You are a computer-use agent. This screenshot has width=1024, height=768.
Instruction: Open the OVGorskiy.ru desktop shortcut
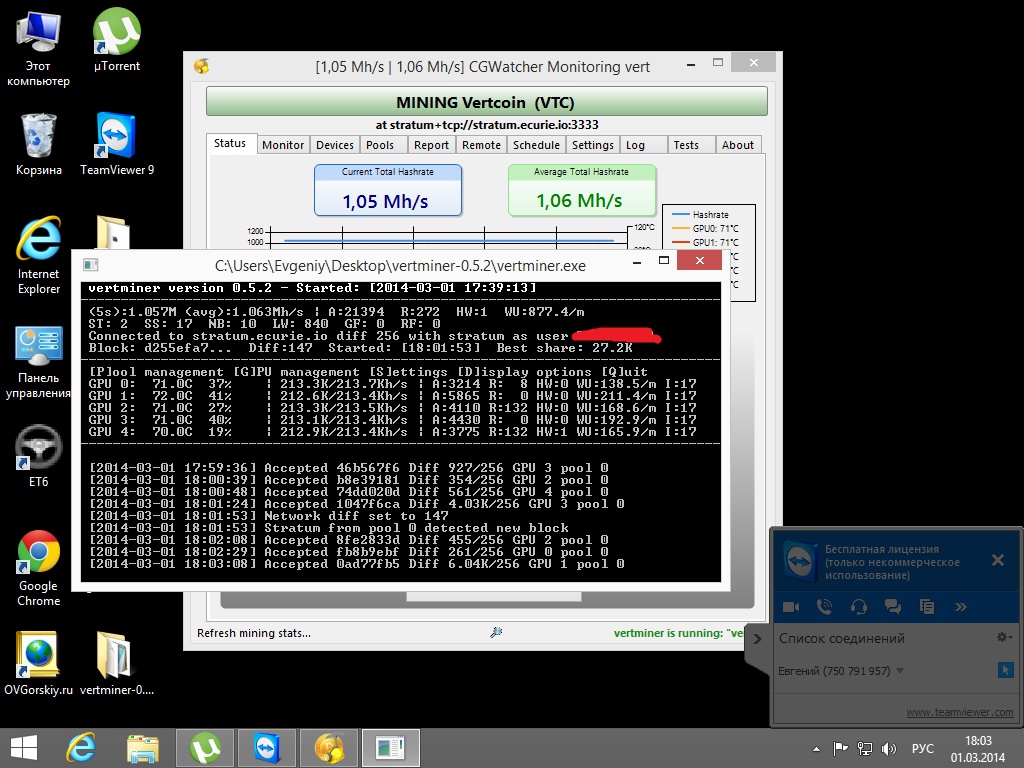pyautogui.click(x=39, y=664)
